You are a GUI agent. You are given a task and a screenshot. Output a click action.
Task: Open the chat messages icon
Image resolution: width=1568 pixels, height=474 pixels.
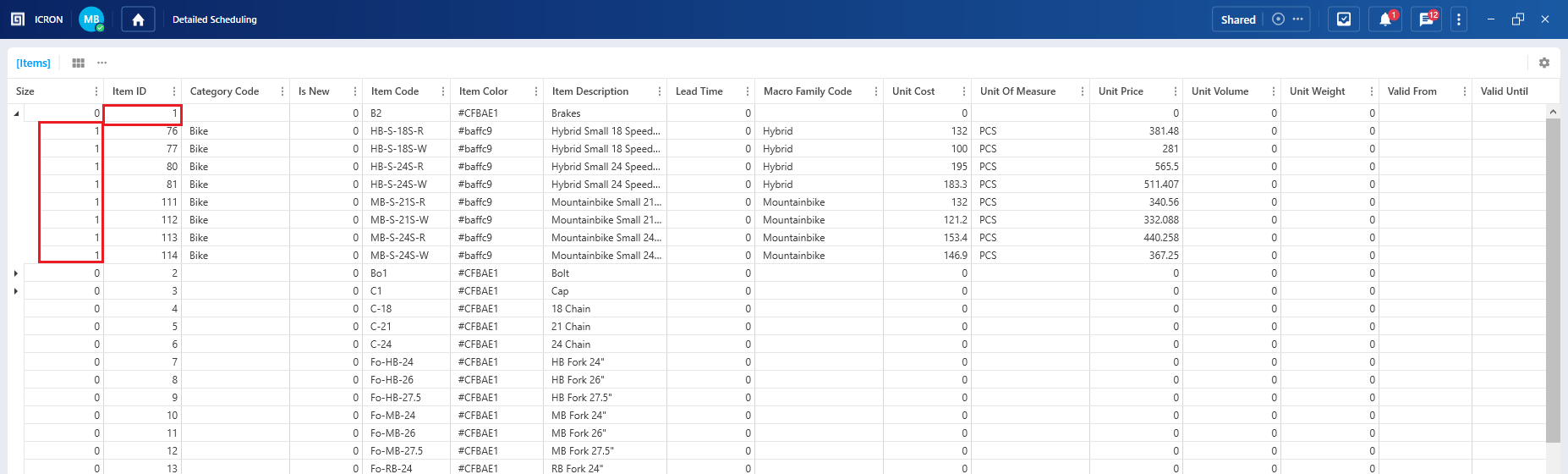(x=1426, y=19)
